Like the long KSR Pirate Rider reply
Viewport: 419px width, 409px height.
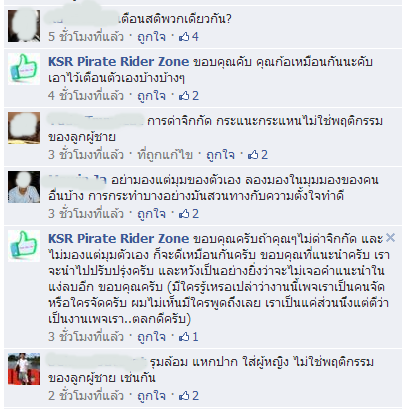152,337
